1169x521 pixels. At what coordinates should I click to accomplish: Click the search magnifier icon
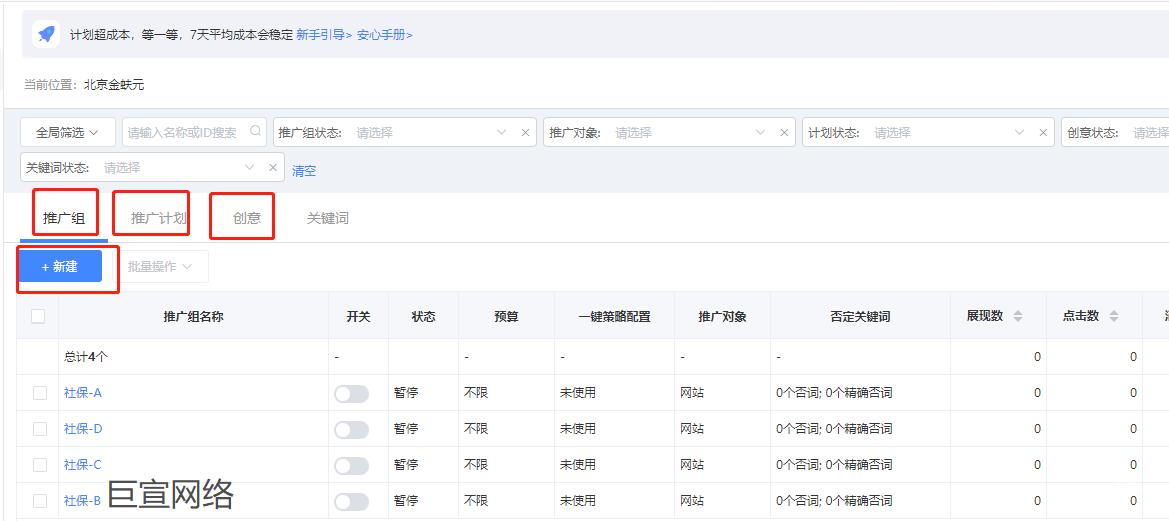coord(255,131)
